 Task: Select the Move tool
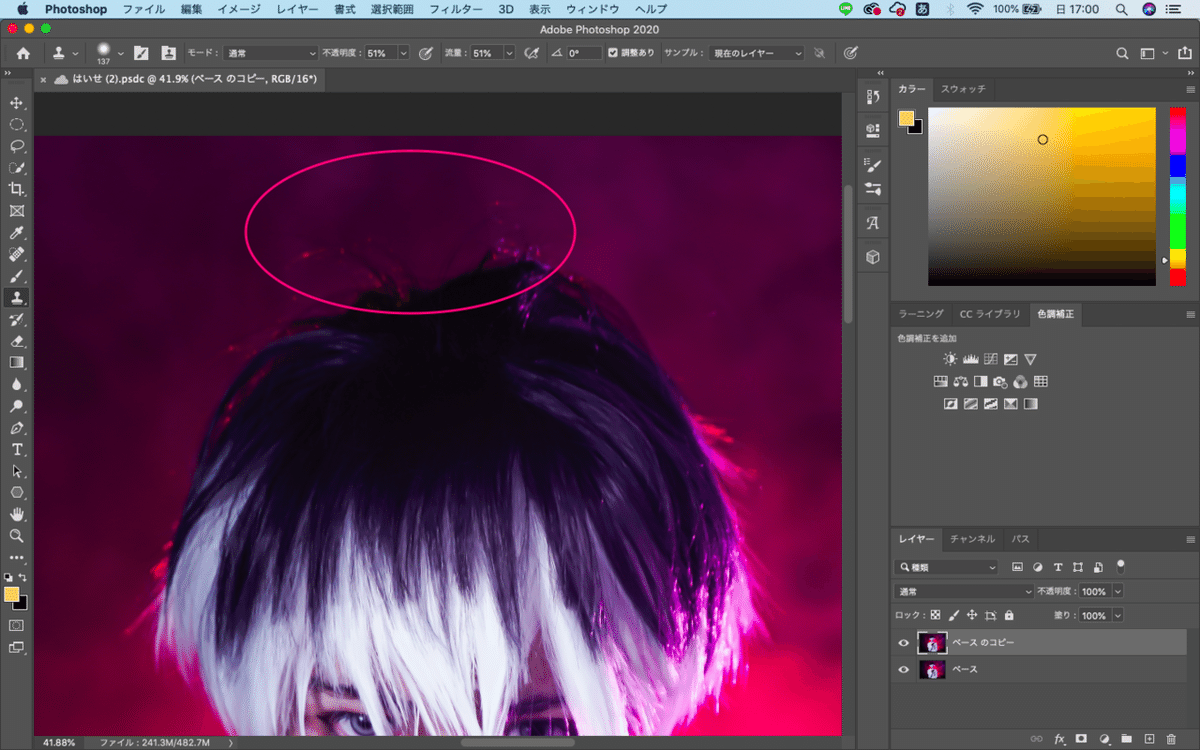coord(17,103)
